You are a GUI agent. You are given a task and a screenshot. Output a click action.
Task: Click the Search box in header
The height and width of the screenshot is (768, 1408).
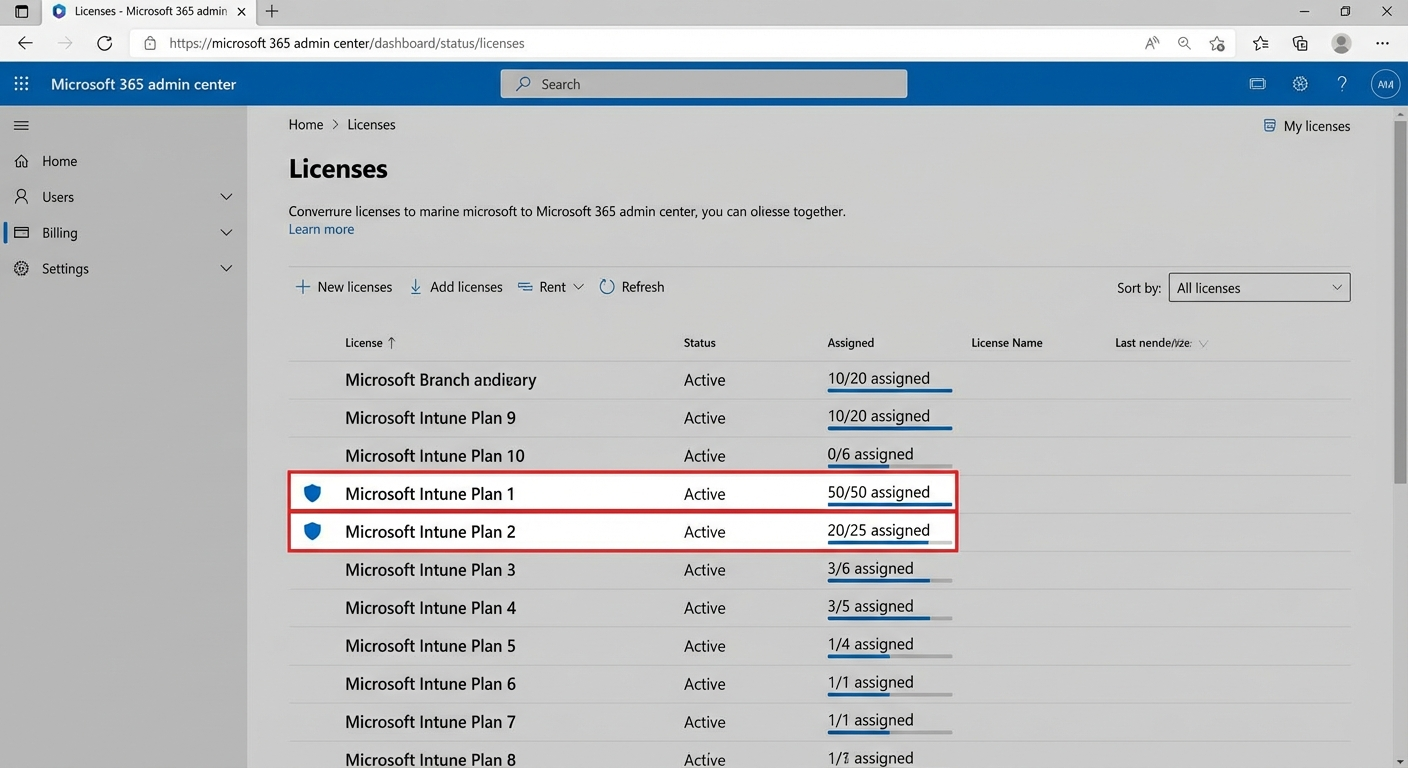(703, 84)
